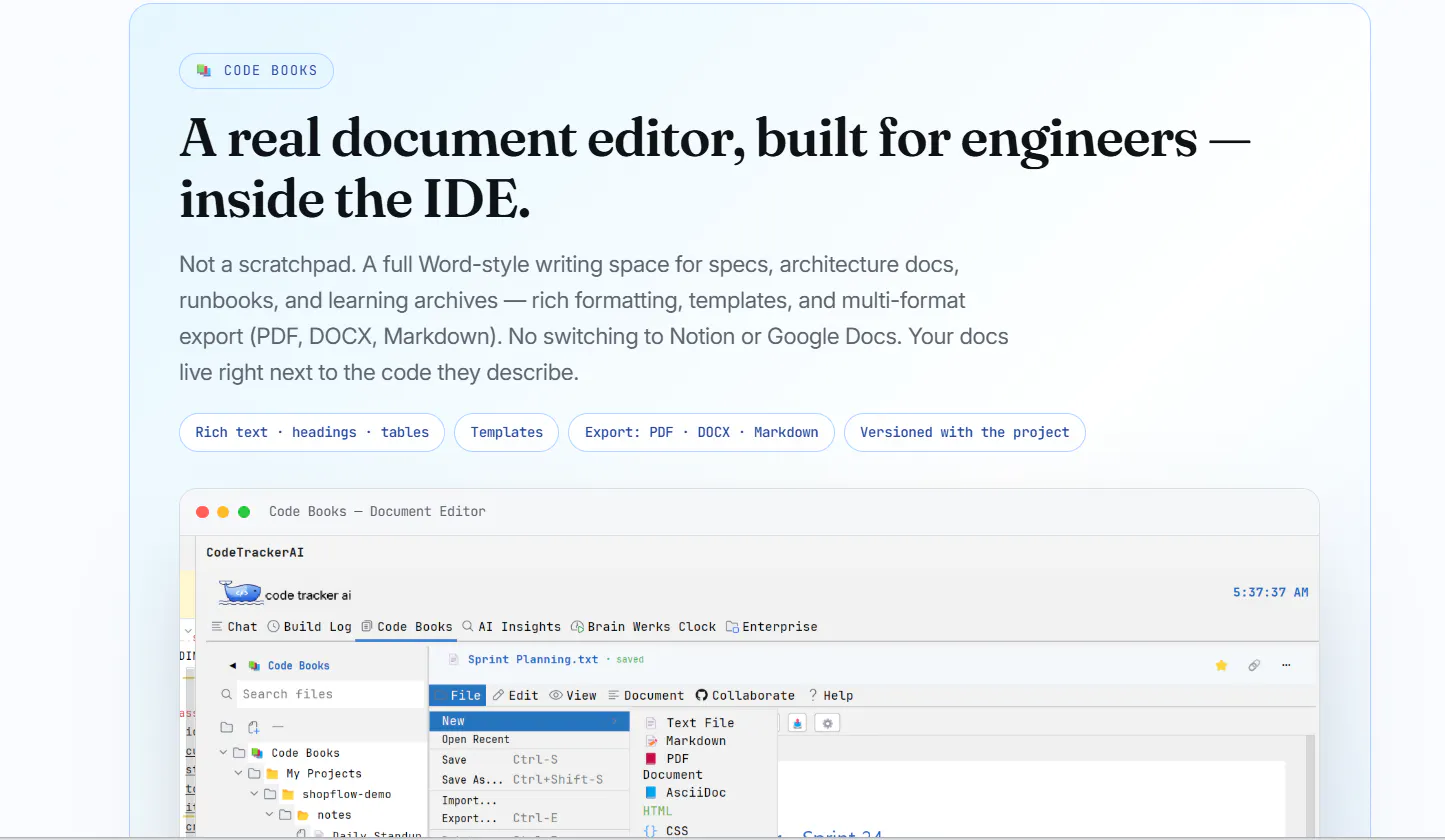Open the Edit menu
The height and width of the screenshot is (840, 1445).
click(x=515, y=696)
